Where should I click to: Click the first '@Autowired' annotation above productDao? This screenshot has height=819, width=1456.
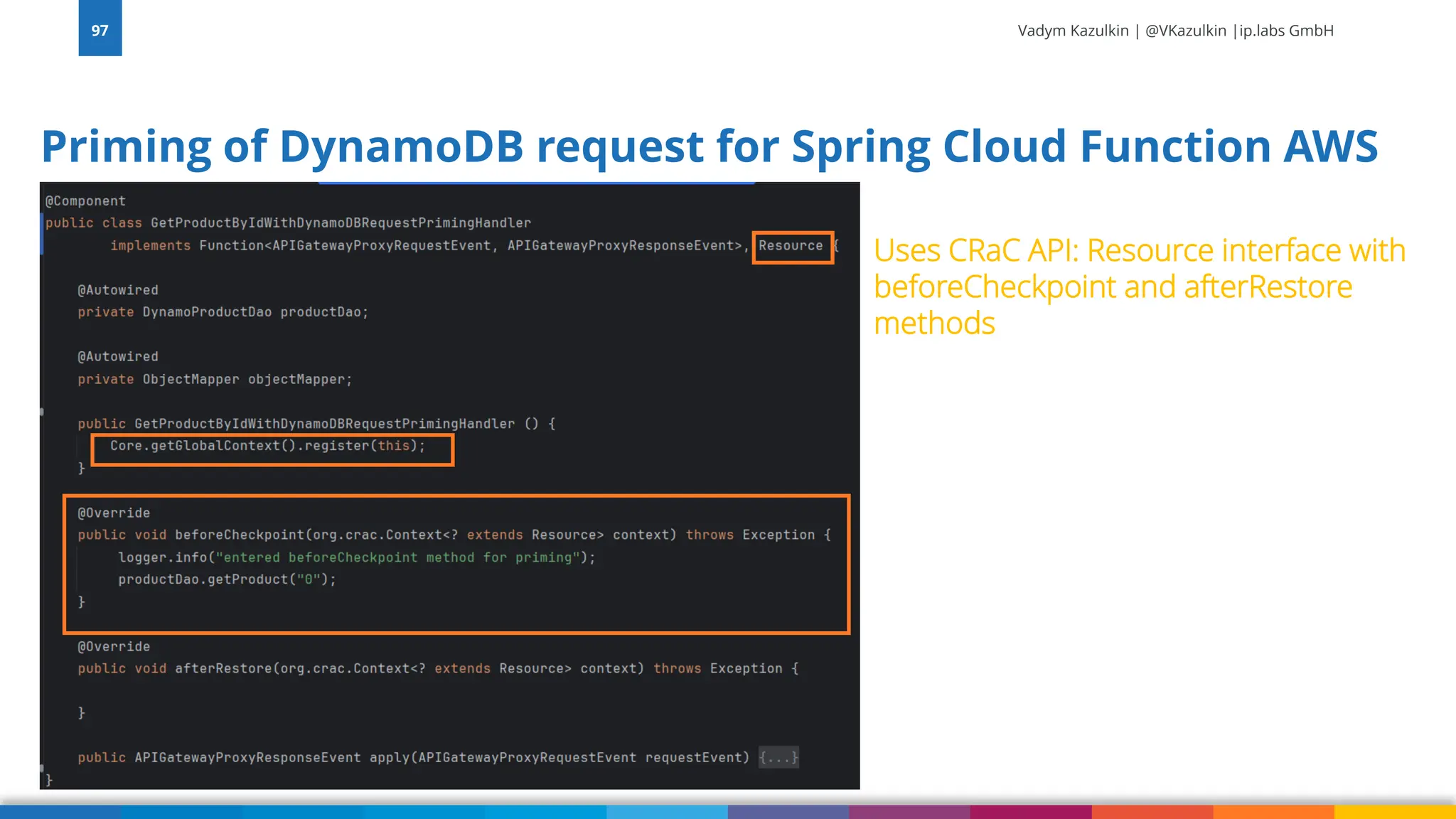pos(118,290)
